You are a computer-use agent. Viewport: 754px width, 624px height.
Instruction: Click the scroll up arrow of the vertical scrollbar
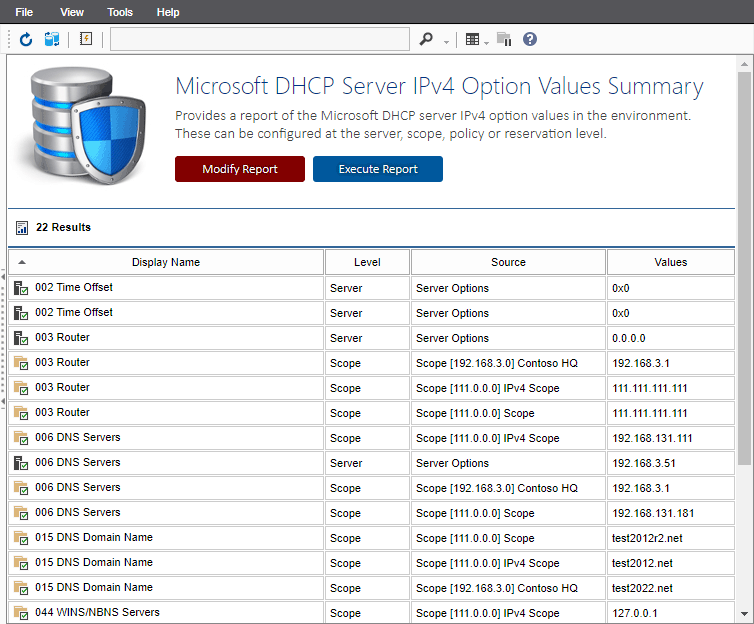point(744,63)
